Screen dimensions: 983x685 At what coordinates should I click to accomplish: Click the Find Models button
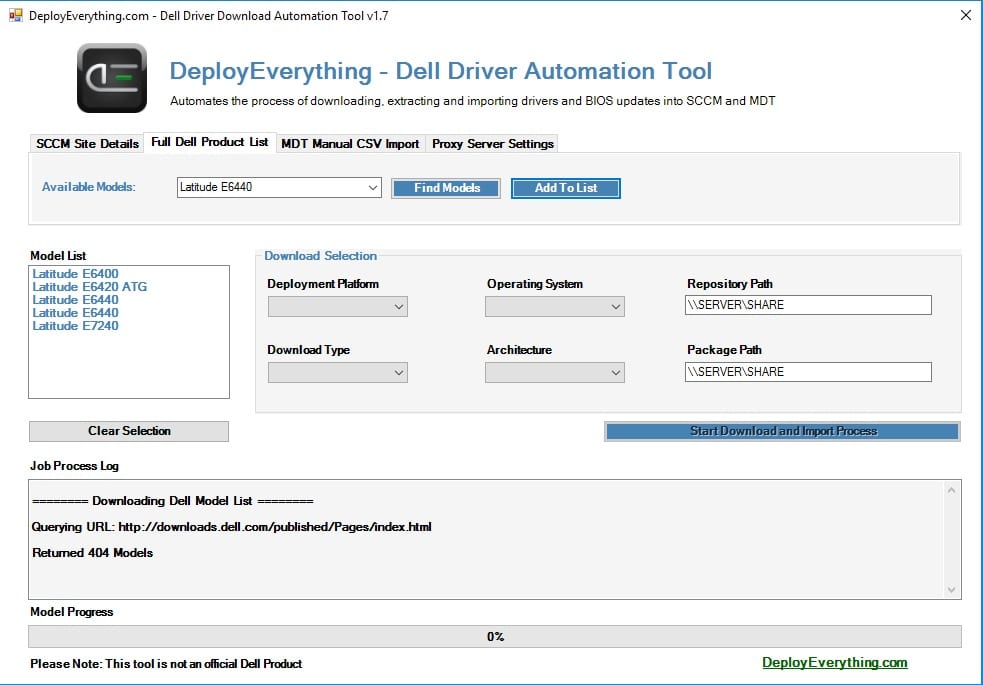tap(446, 188)
